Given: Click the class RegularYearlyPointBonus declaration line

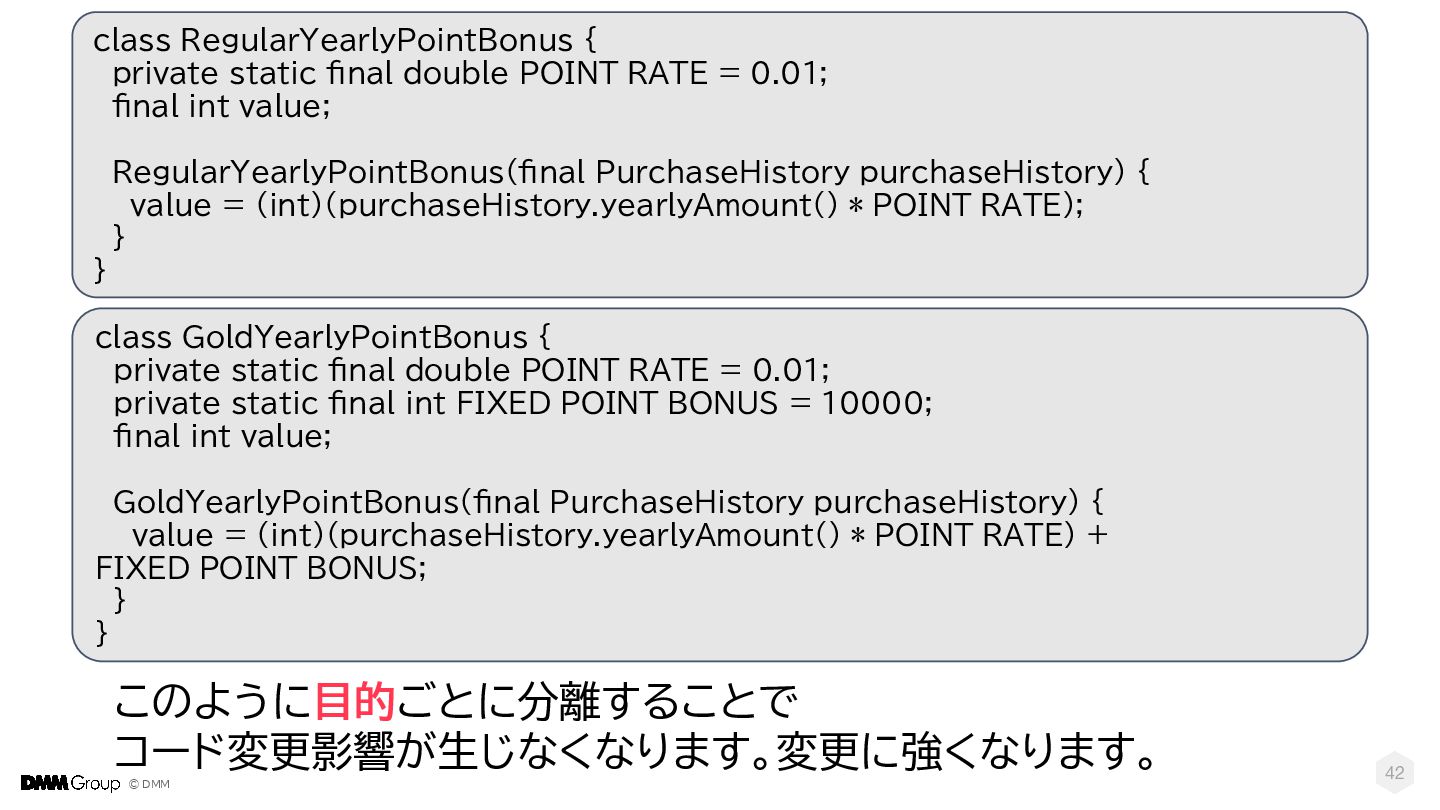Looking at the screenshot, I should [x=344, y=40].
